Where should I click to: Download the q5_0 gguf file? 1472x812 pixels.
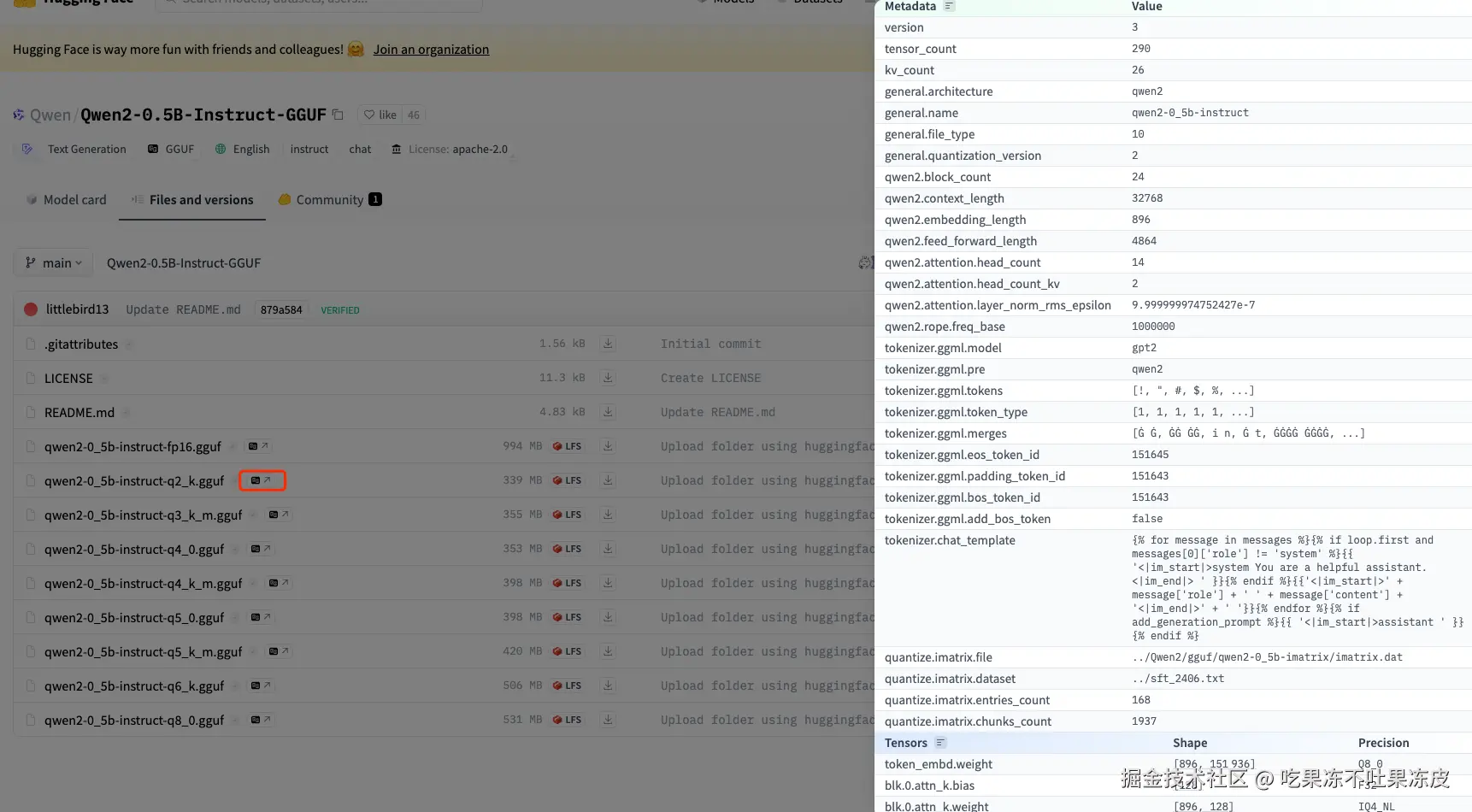coord(608,617)
